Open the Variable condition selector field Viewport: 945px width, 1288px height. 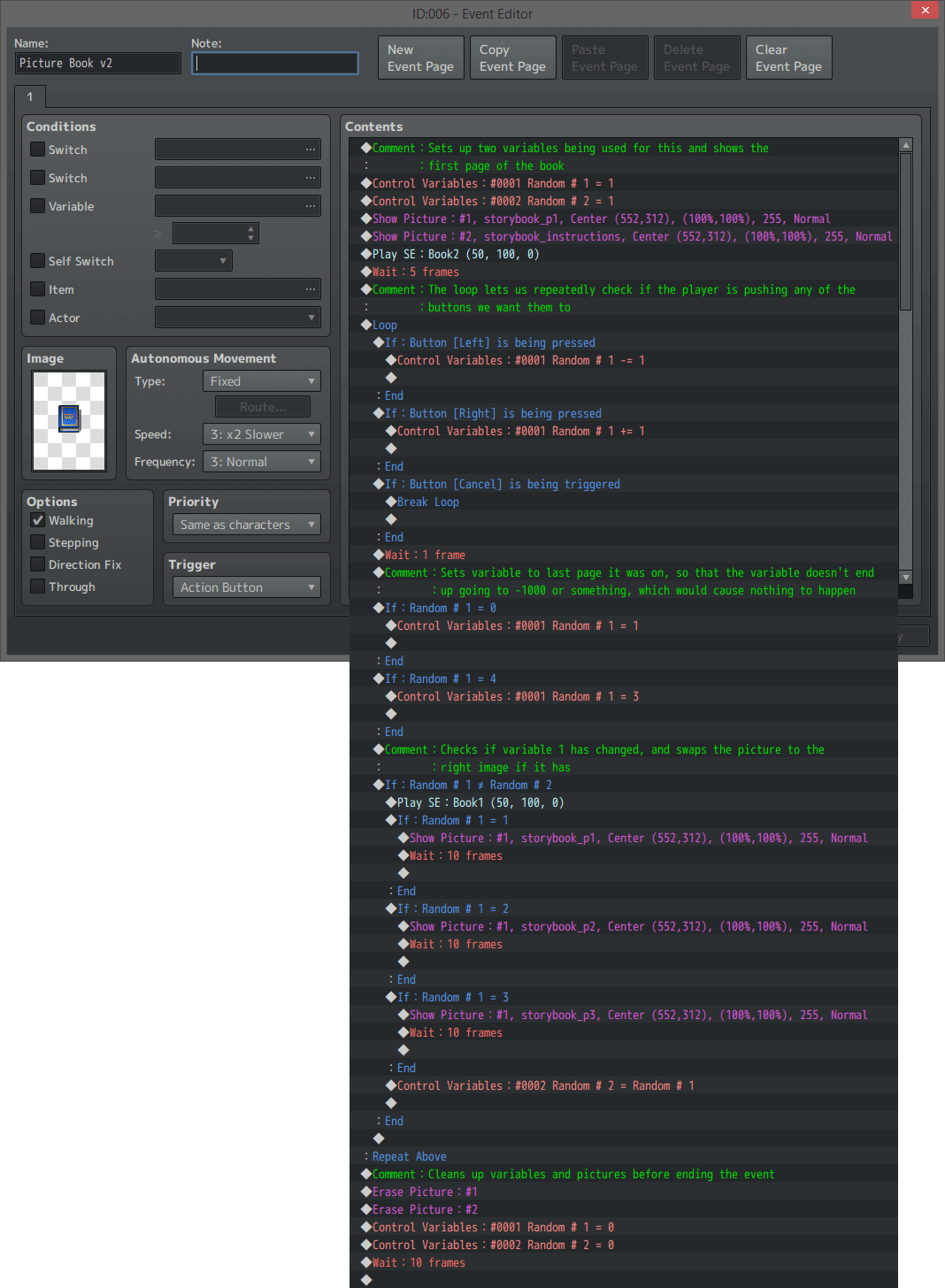238,206
